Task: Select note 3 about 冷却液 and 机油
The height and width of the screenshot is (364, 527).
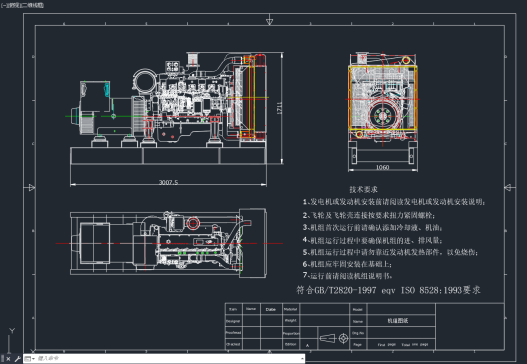Action: click(372, 228)
